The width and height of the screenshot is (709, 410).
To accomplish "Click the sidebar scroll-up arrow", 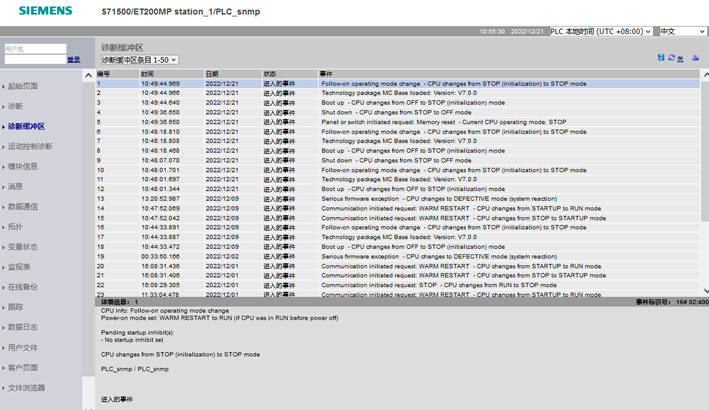I will point(88,75).
